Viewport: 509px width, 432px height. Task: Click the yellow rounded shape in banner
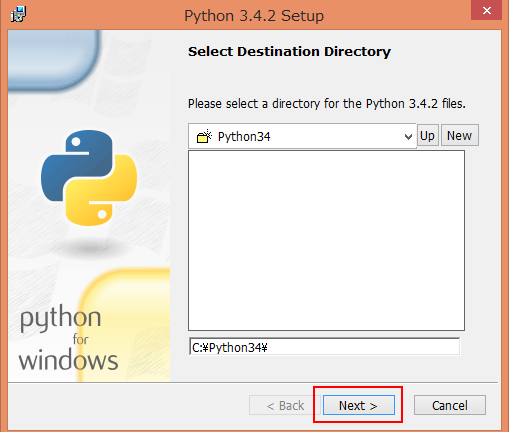point(124,325)
